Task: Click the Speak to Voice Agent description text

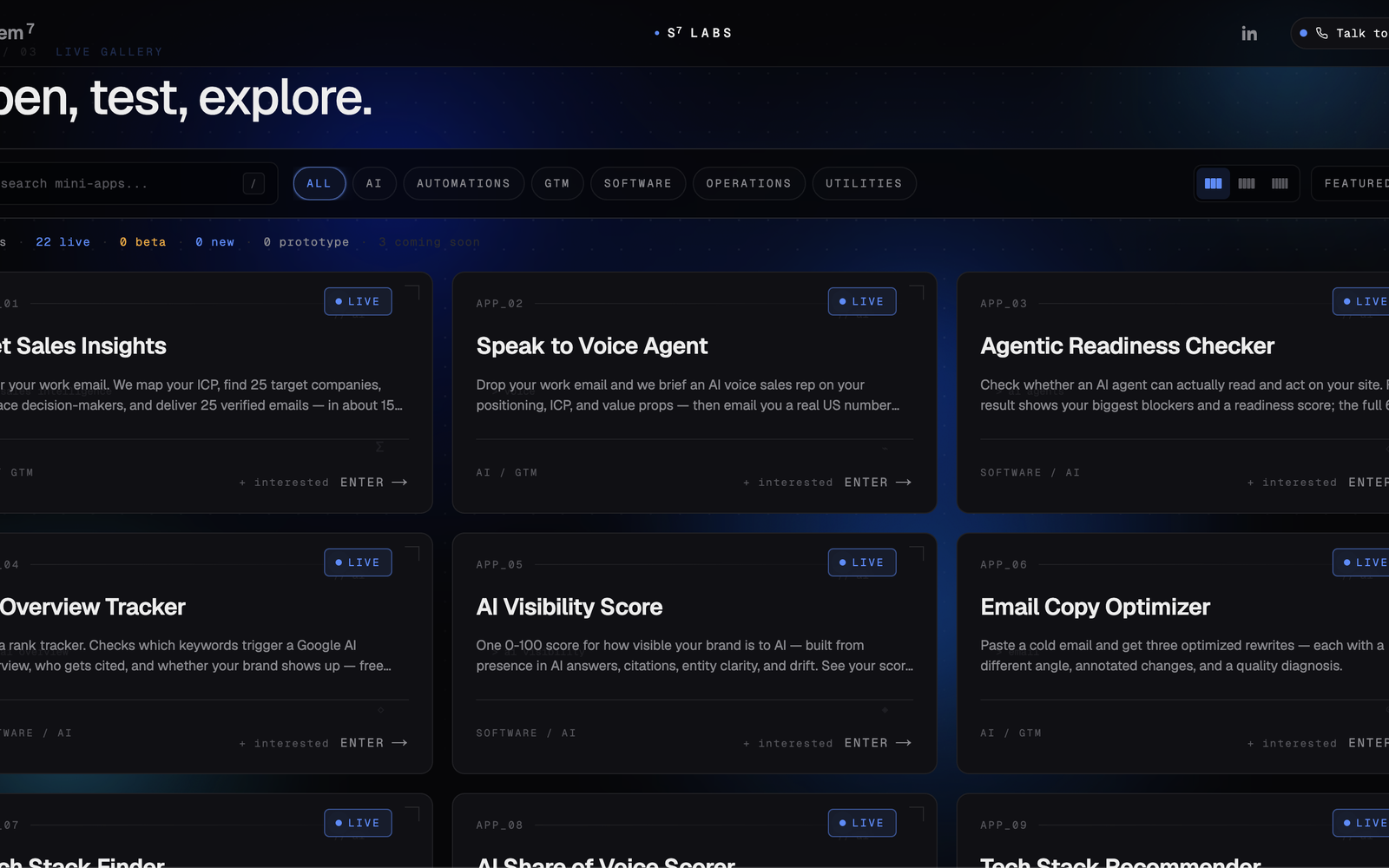Action: pos(688,395)
